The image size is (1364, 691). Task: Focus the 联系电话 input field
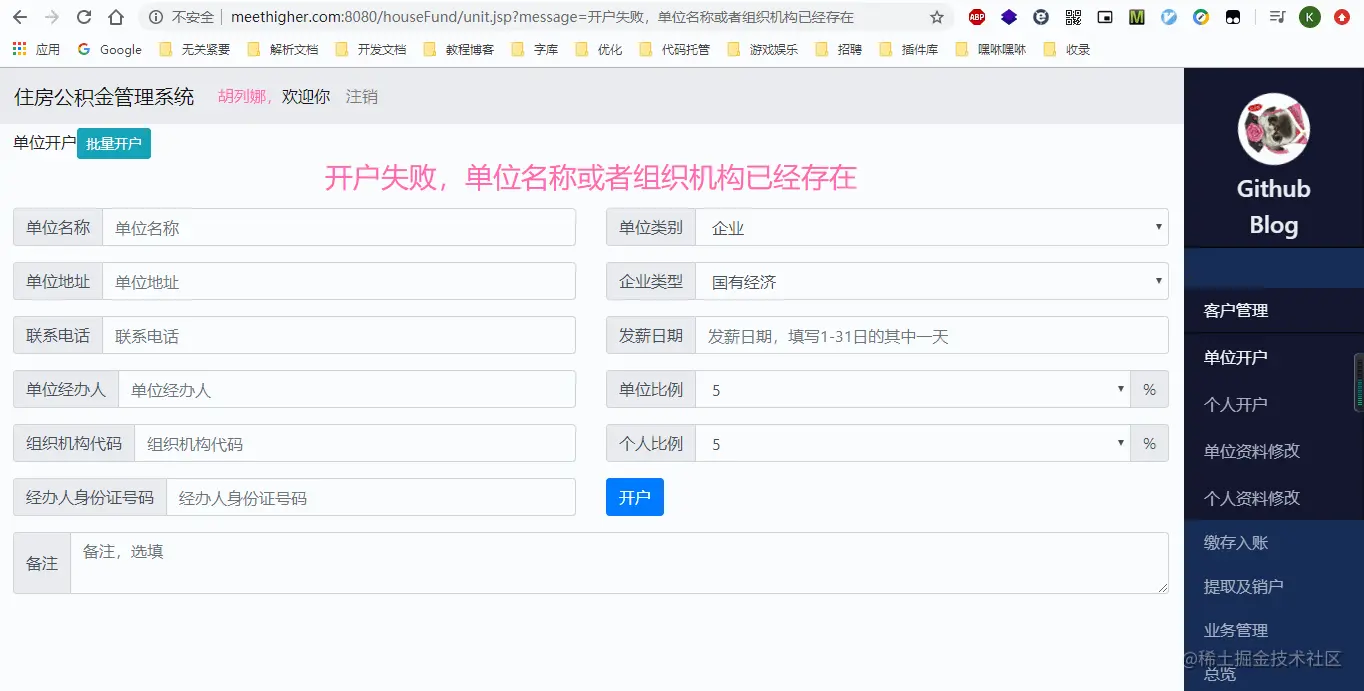coord(339,335)
